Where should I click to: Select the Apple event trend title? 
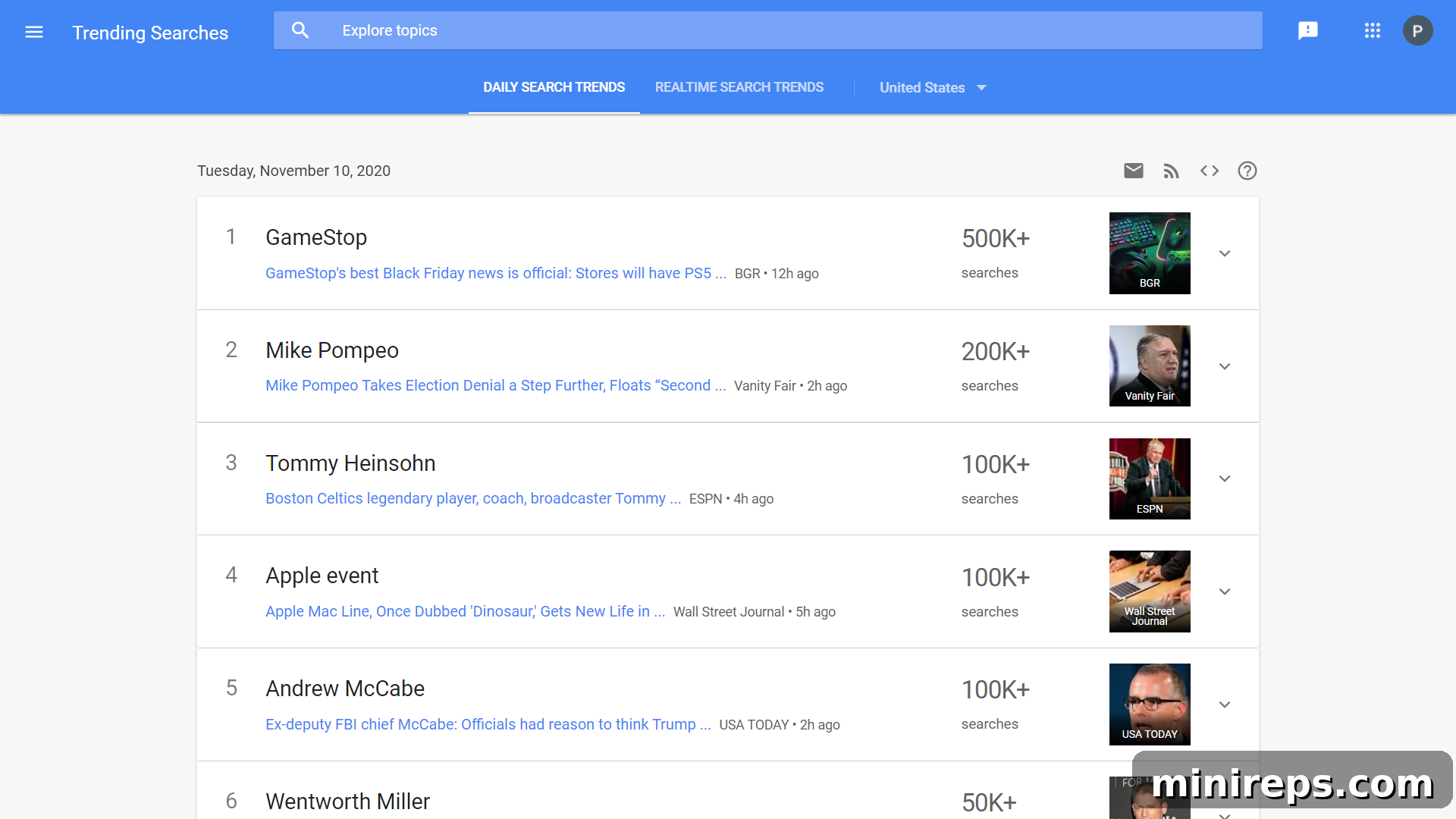(x=322, y=576)
